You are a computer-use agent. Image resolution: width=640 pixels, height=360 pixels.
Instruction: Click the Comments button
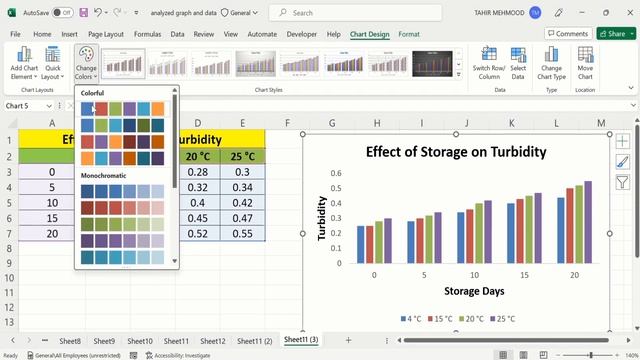pyautogui.click(x=568, y=33)
